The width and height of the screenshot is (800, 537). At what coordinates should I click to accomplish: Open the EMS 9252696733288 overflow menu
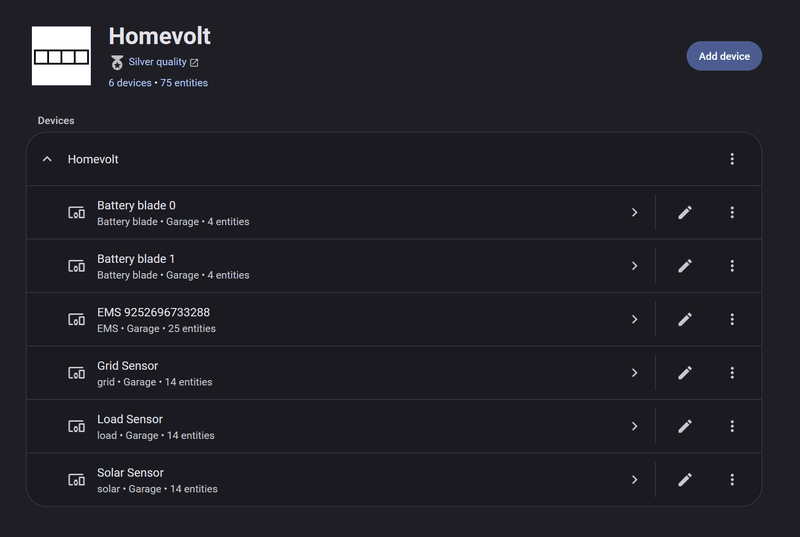732,319
